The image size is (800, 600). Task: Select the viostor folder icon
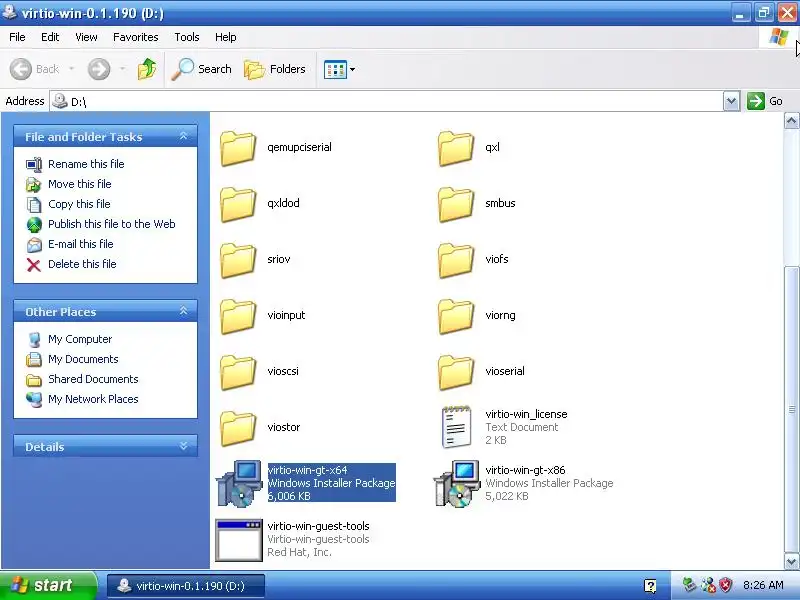[x=238, y=429]
